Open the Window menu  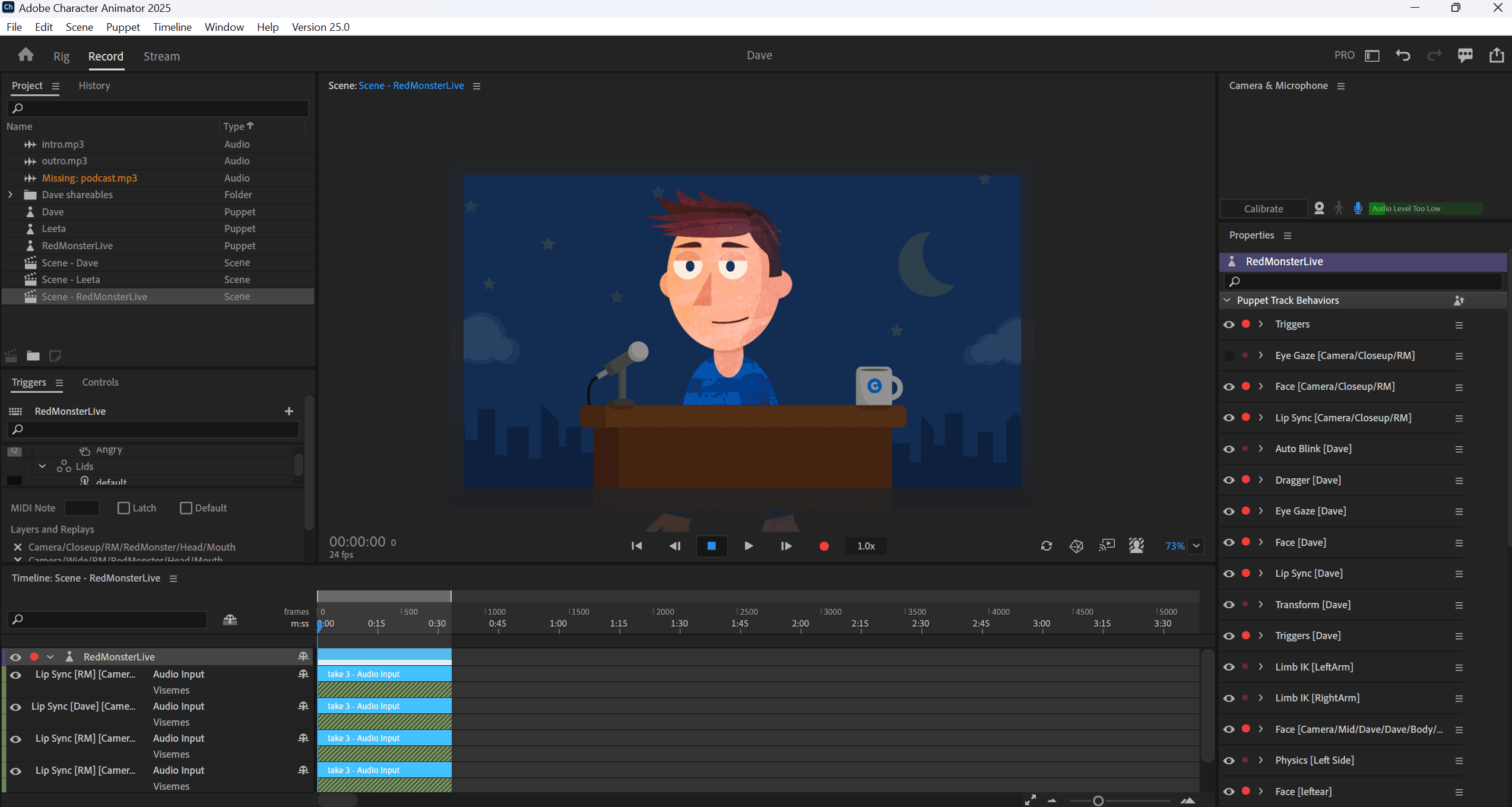tap(224, 27)
